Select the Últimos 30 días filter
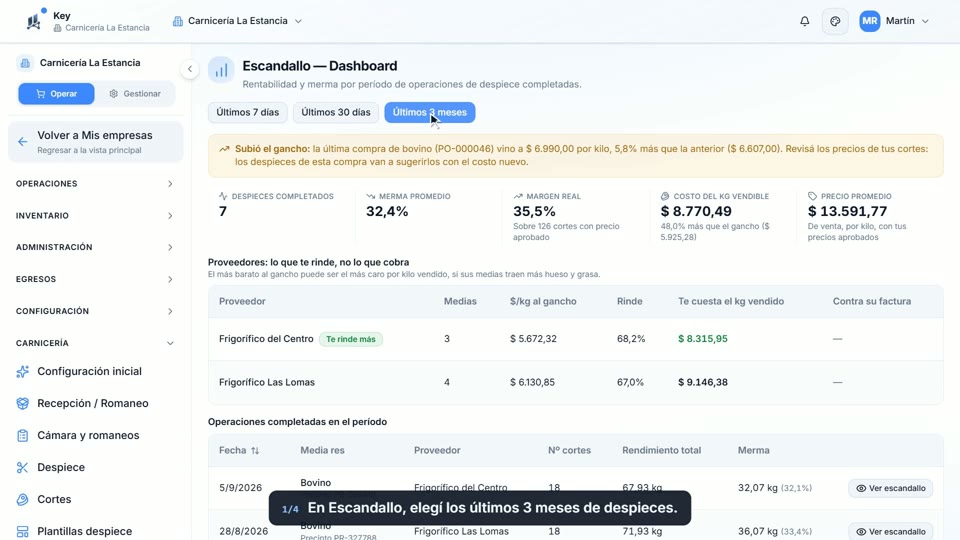This screenshot has height=540, width=960. coord(336,113)
